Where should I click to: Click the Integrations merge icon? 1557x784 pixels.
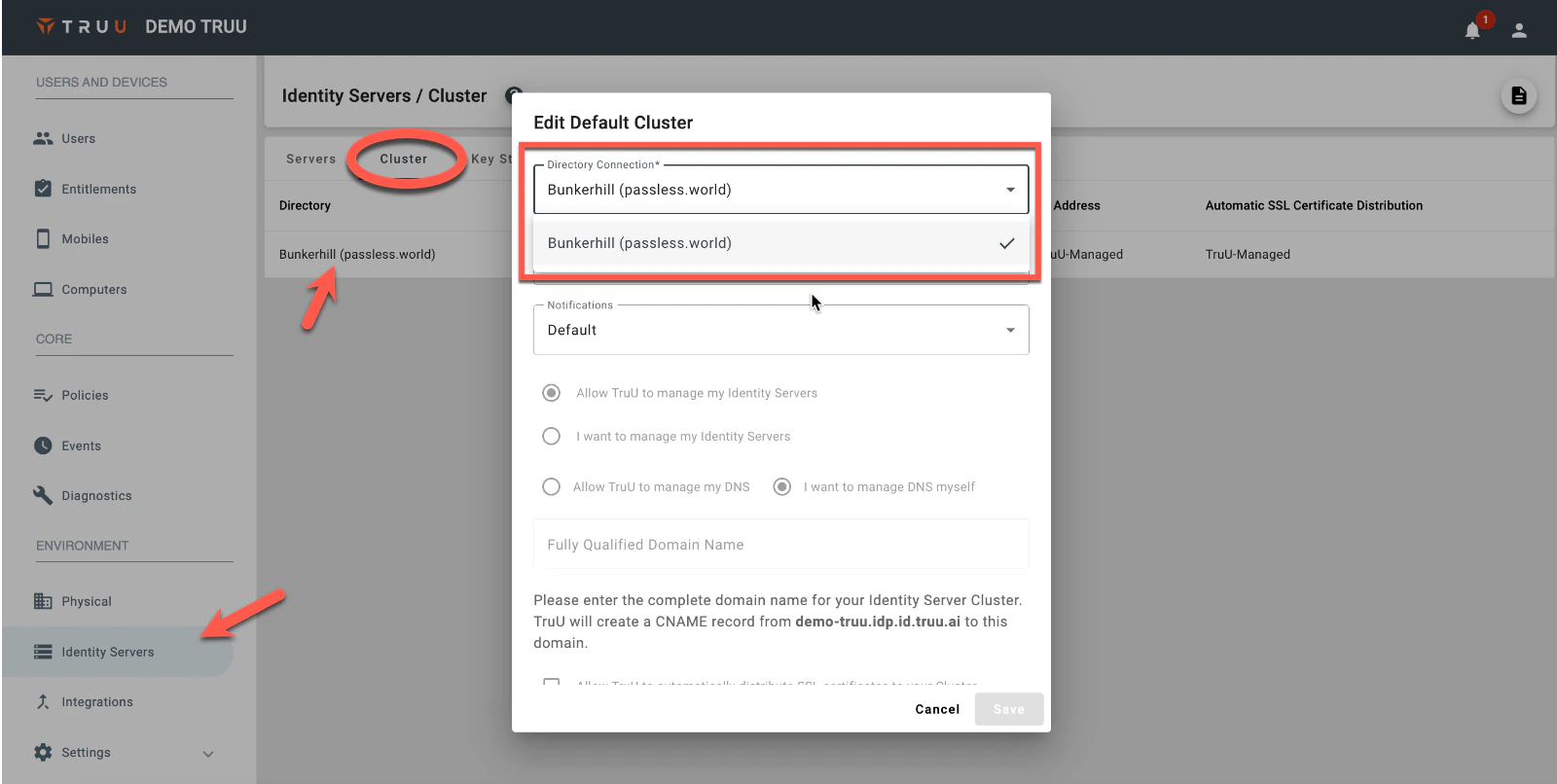(x=43, y=701)
